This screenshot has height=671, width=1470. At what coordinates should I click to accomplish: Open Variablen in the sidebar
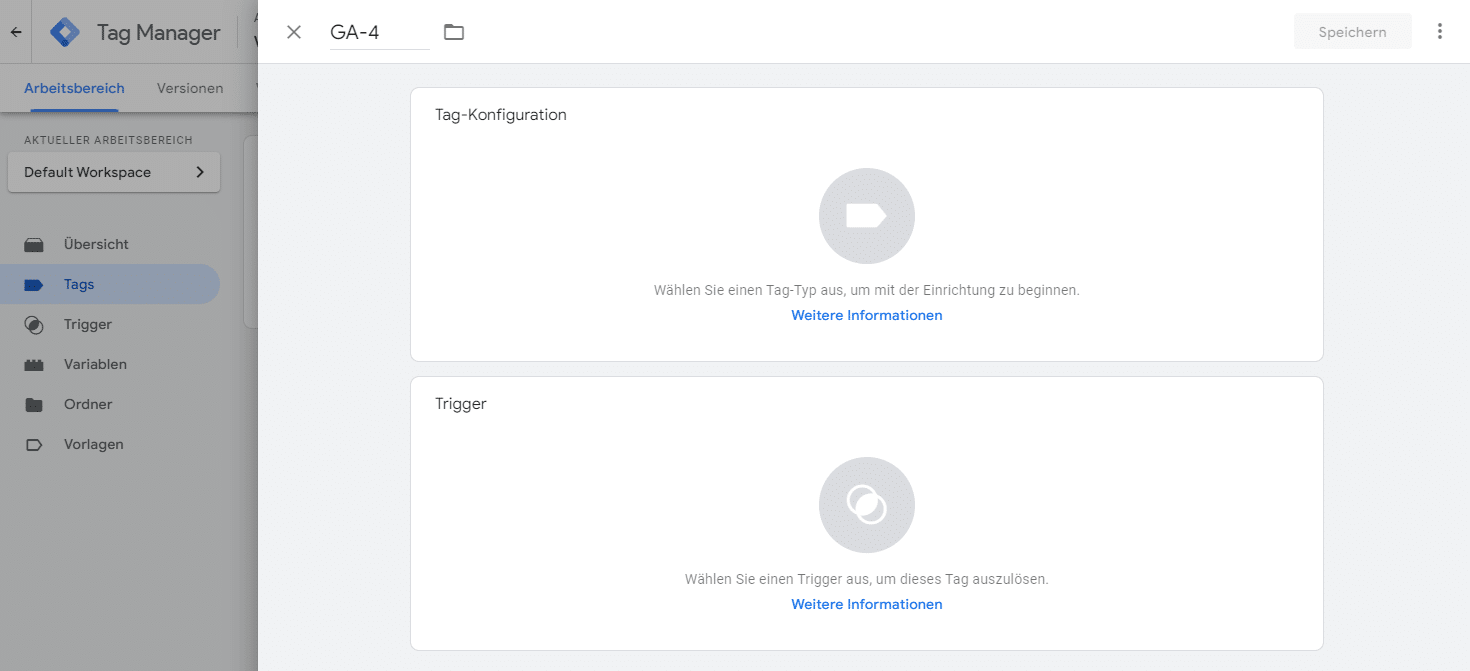(x=110, y=364)
